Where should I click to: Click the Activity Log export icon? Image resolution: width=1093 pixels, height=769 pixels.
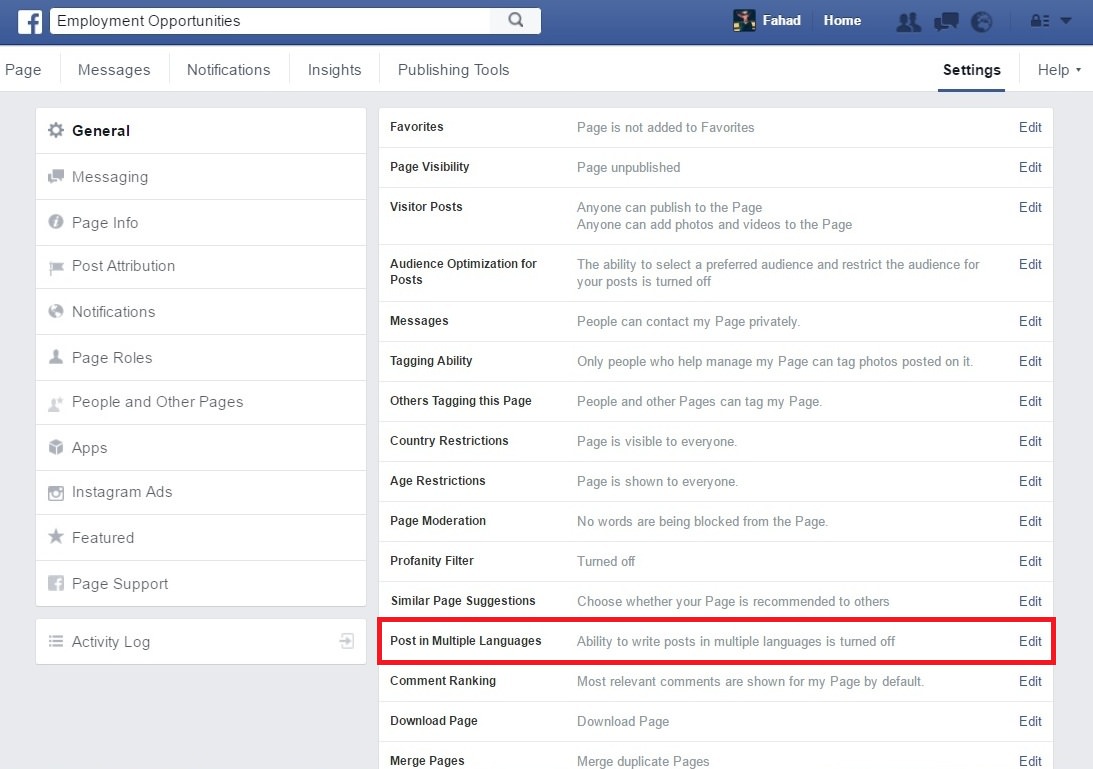click(346, 641)
